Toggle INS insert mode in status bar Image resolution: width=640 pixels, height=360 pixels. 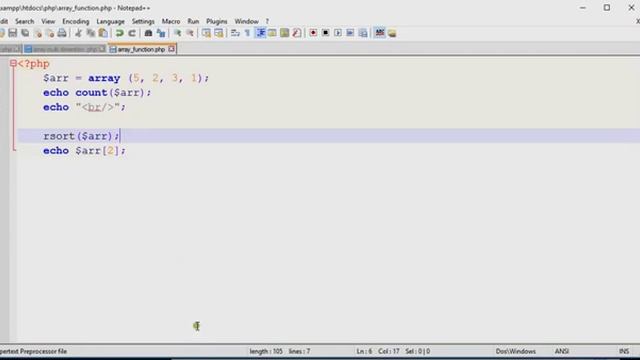pyautogui.click(x=624, y=351)
